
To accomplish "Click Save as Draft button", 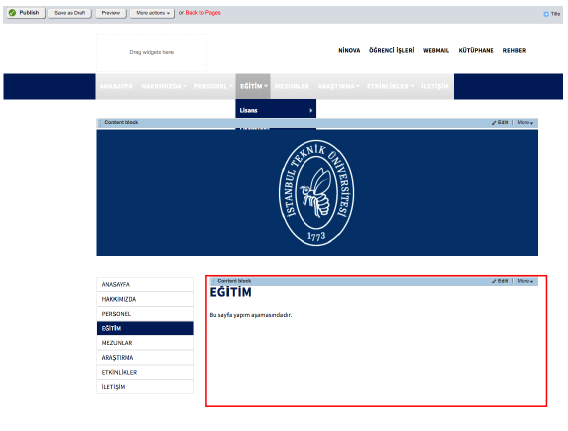I will (x=70, y=13).
